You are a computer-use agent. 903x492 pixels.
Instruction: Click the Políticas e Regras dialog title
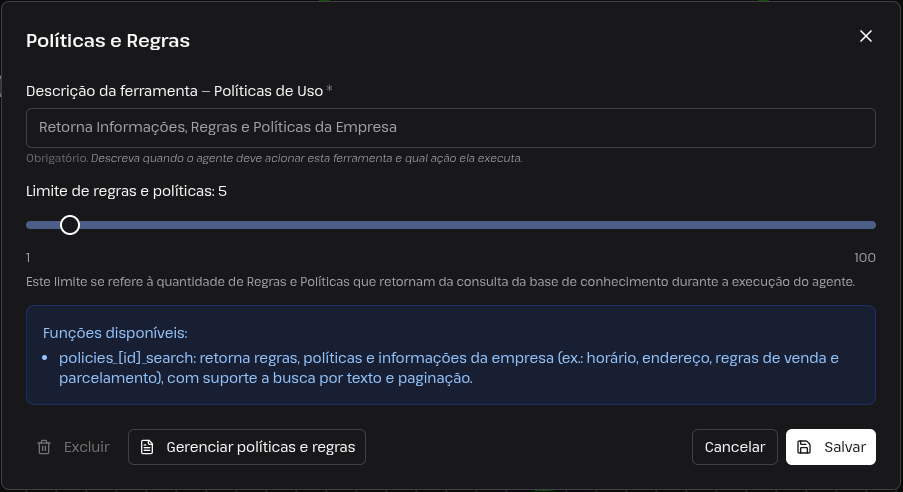coord(108,41)
